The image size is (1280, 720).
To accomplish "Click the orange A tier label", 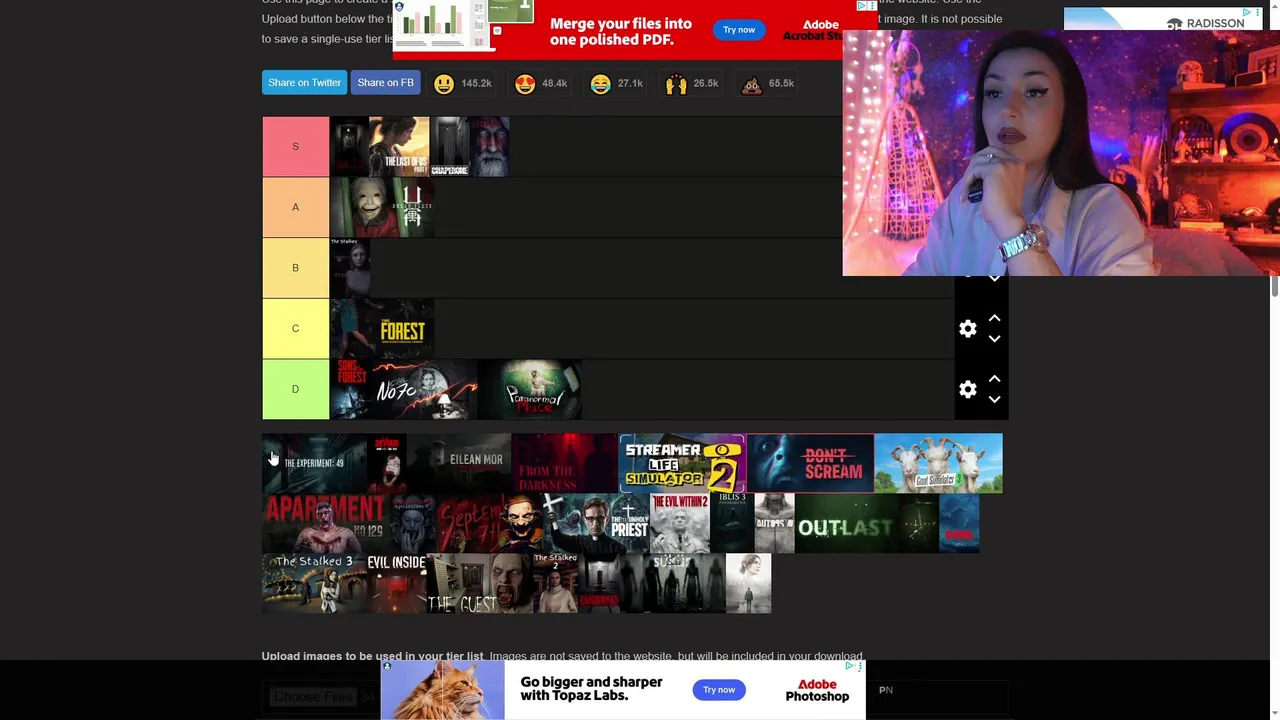I will 295,207.
